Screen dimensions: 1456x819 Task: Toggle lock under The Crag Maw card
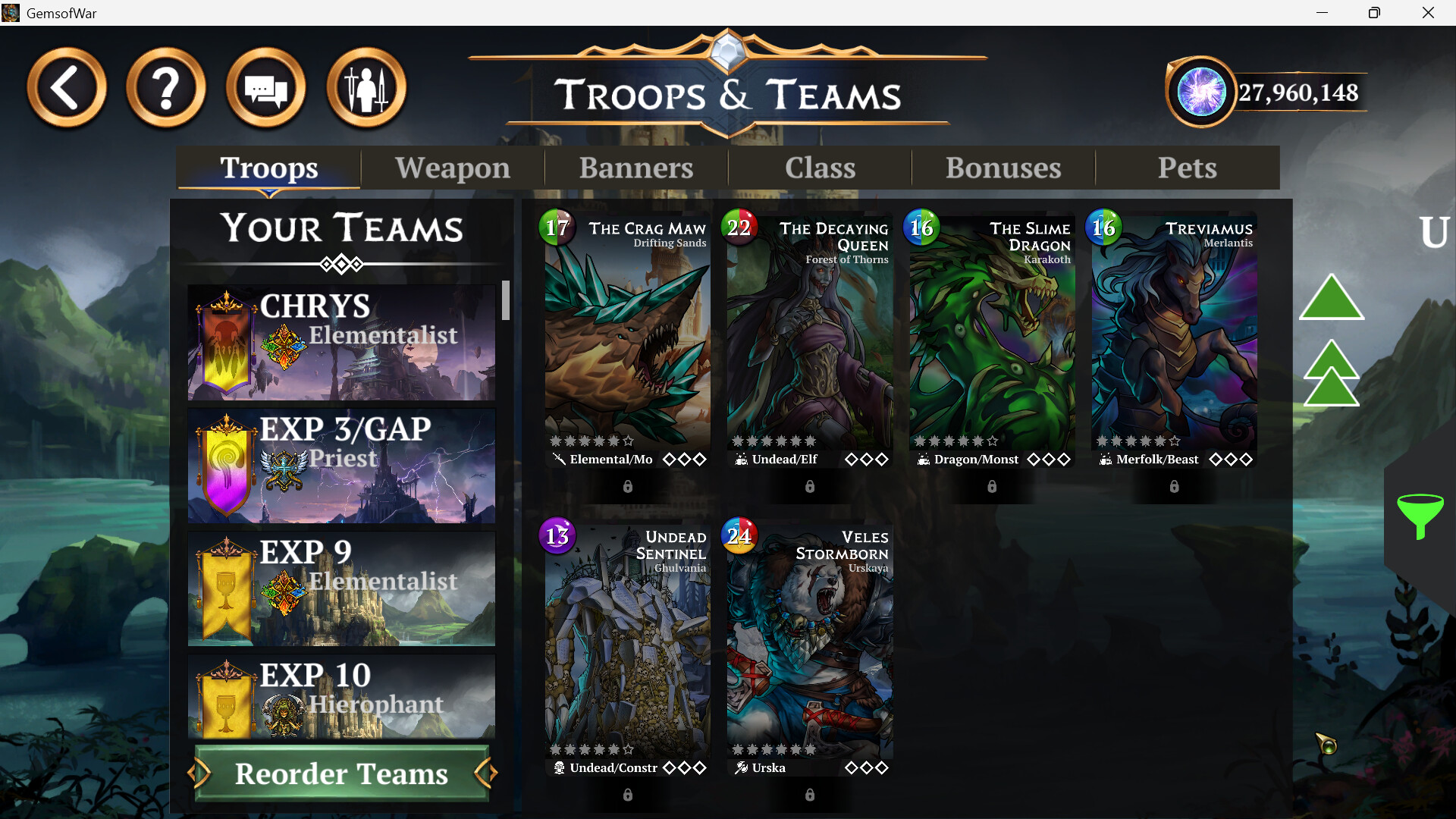coord(628,487)
